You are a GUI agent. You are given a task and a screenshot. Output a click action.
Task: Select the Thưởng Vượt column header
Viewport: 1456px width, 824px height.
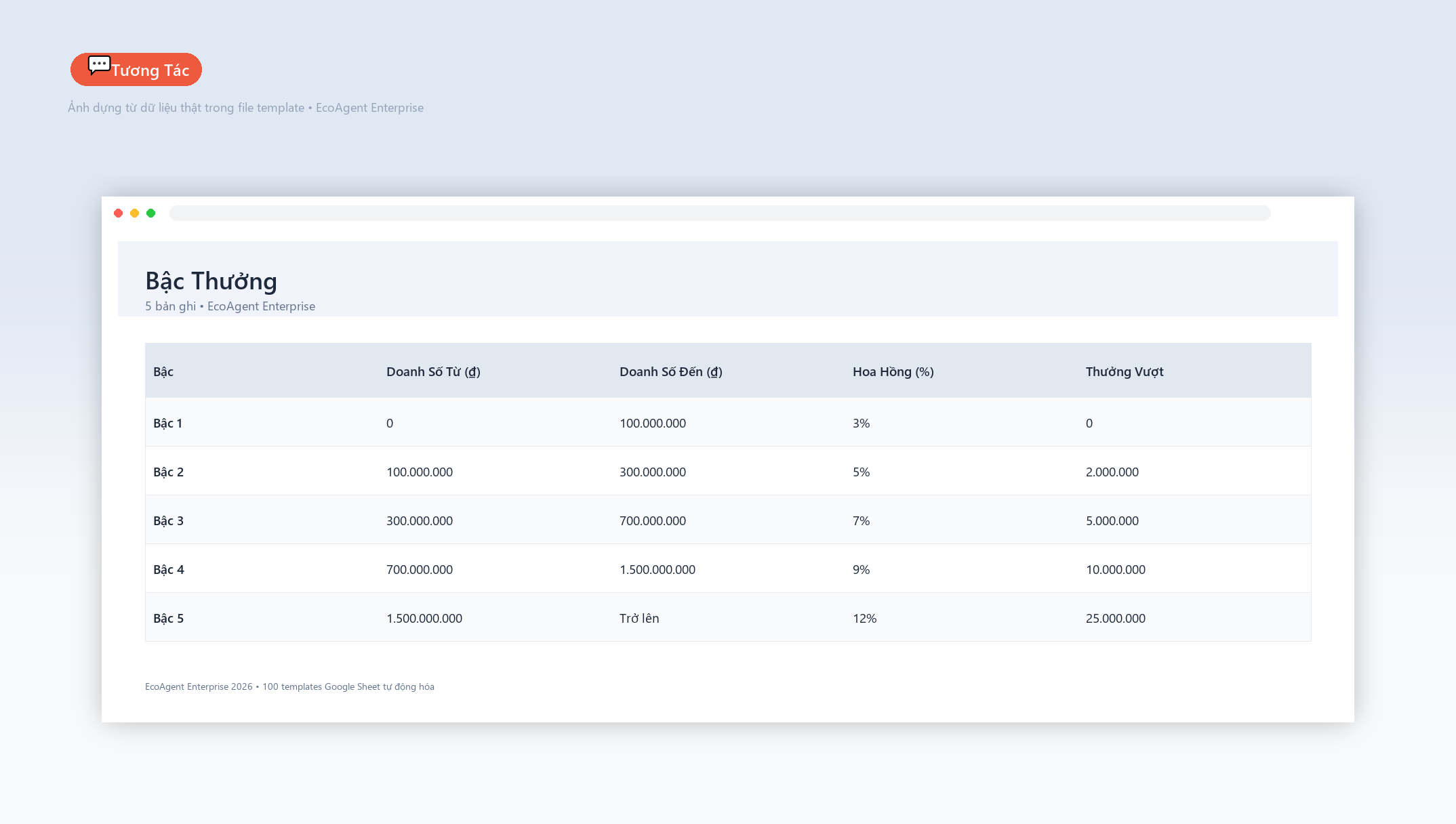[1125, 371]
